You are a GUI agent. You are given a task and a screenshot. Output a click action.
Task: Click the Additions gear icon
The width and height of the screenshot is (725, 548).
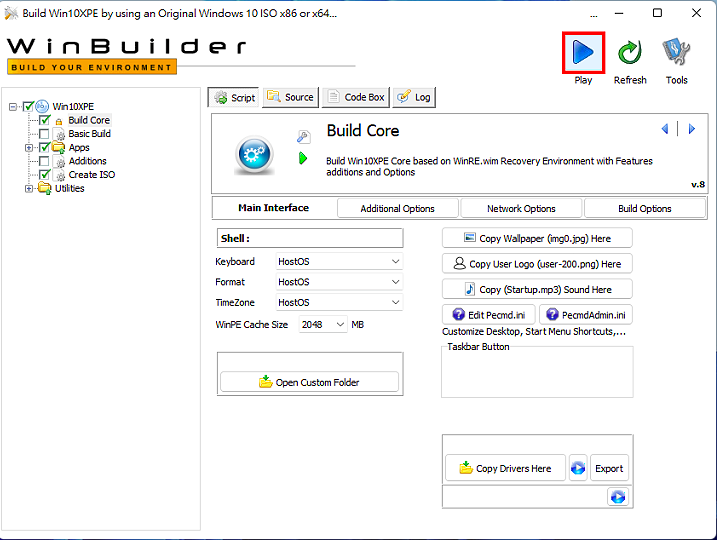[60, 161]
